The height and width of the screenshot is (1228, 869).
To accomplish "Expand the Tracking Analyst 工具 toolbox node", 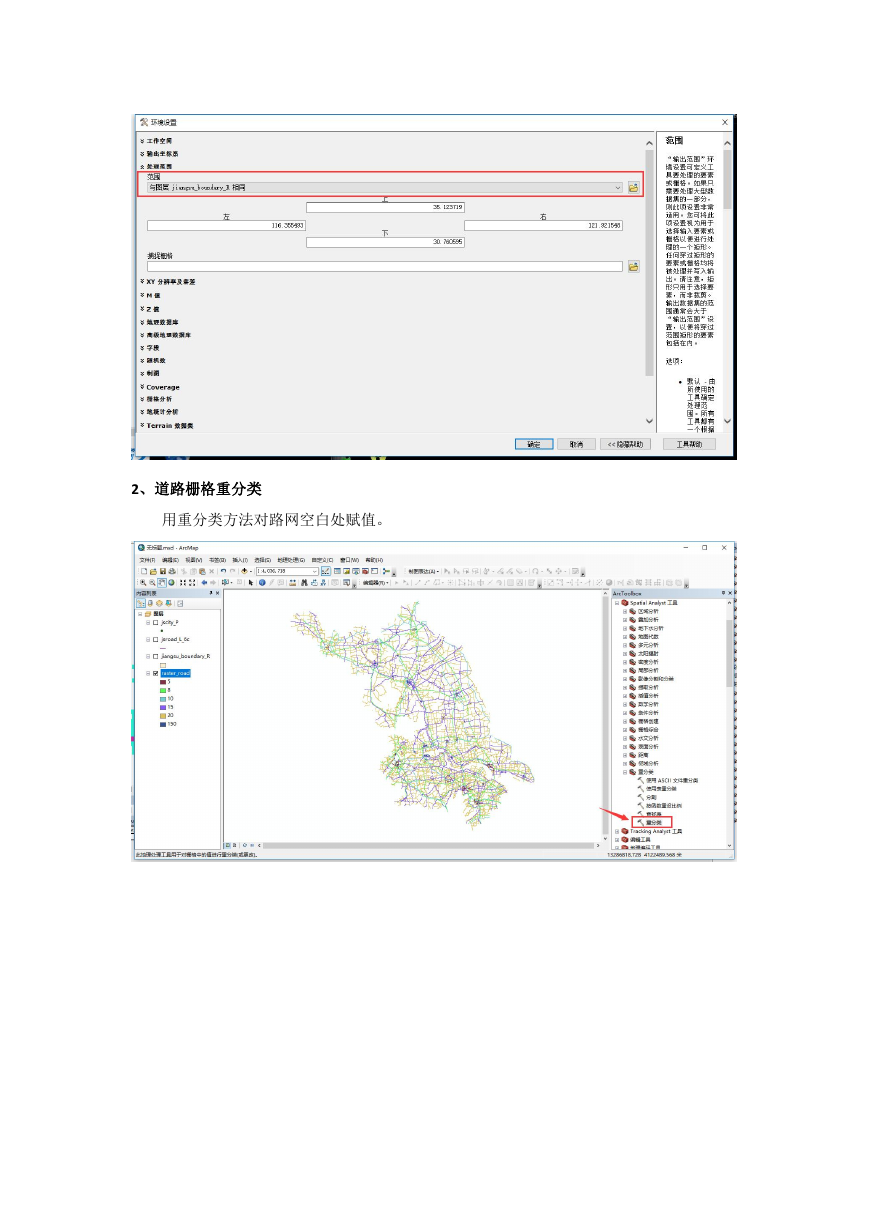I will coord(616,831).
